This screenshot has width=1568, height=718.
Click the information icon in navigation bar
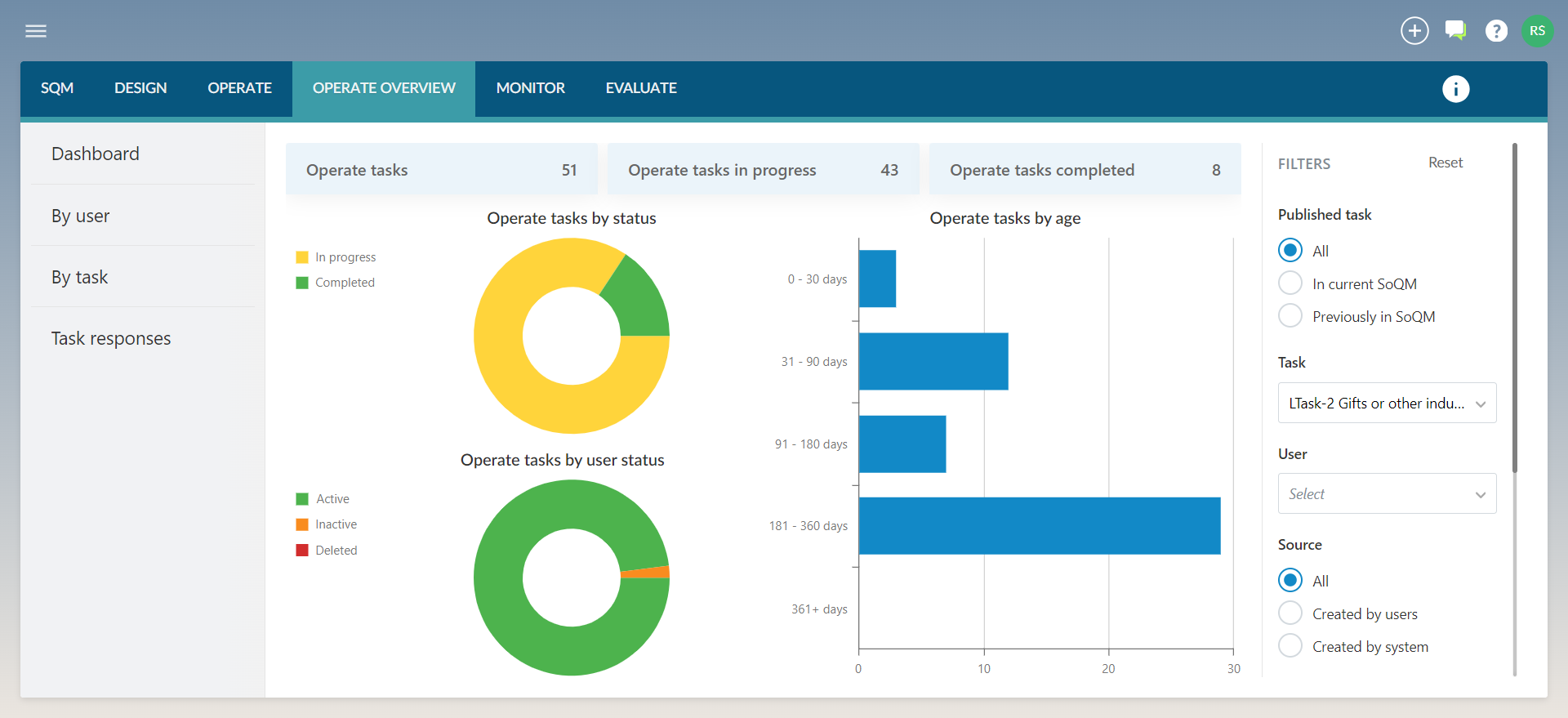[1455, 89]
